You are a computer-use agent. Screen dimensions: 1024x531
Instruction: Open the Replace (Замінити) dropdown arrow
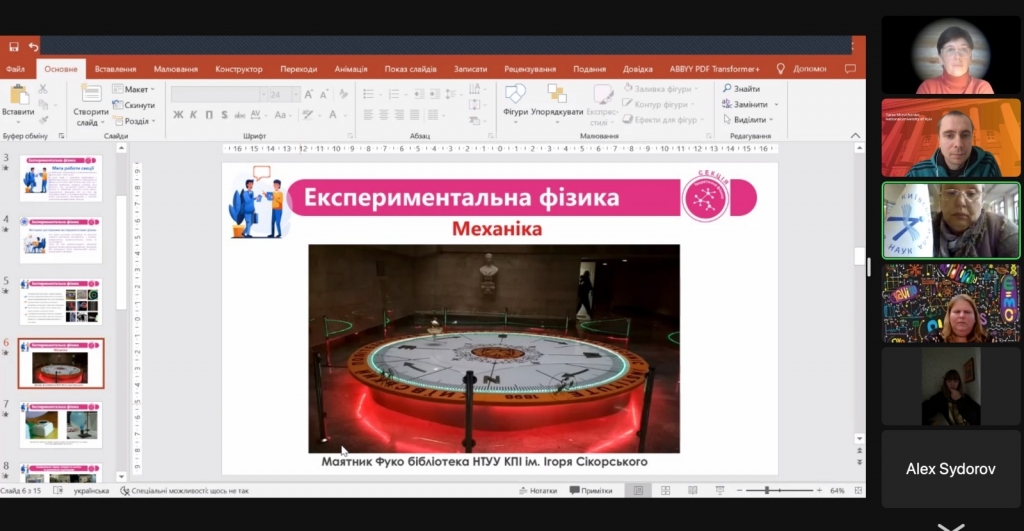(776, 105)
